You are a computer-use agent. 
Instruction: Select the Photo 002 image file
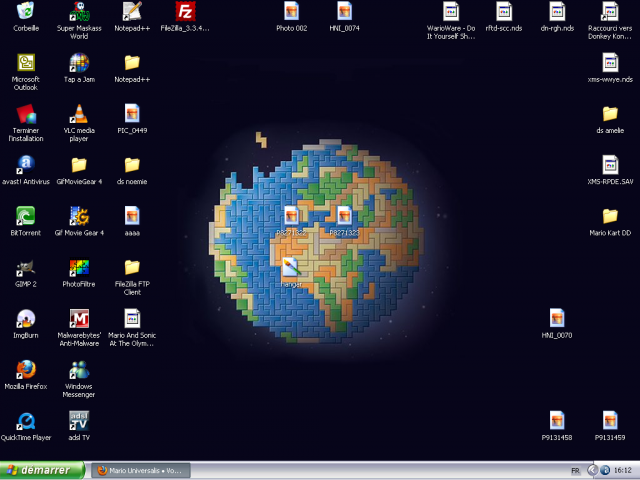291,11
